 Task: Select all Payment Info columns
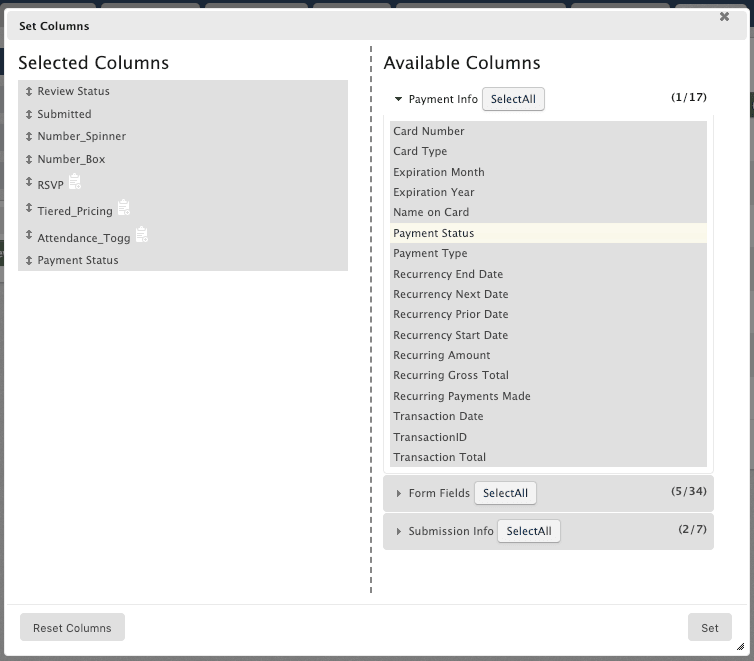(513, 100)
